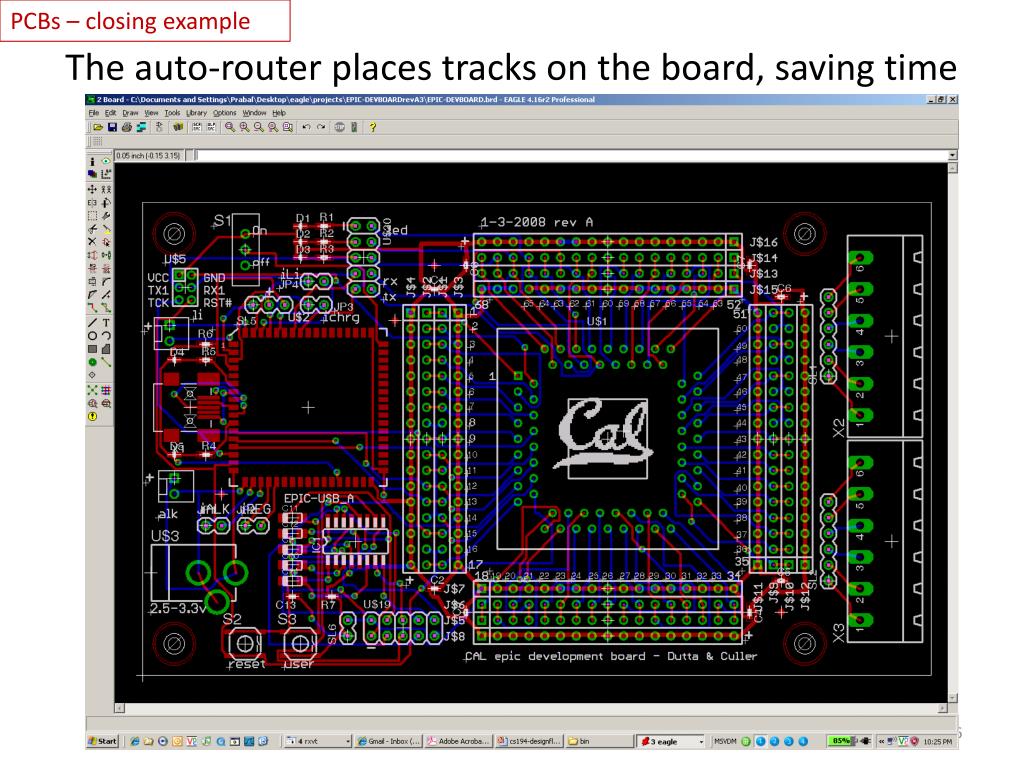Image resolution: width=1024 pixels, height=768 pixels.
Task: Click the Open file toolbar icon
Action: [98, 127]
